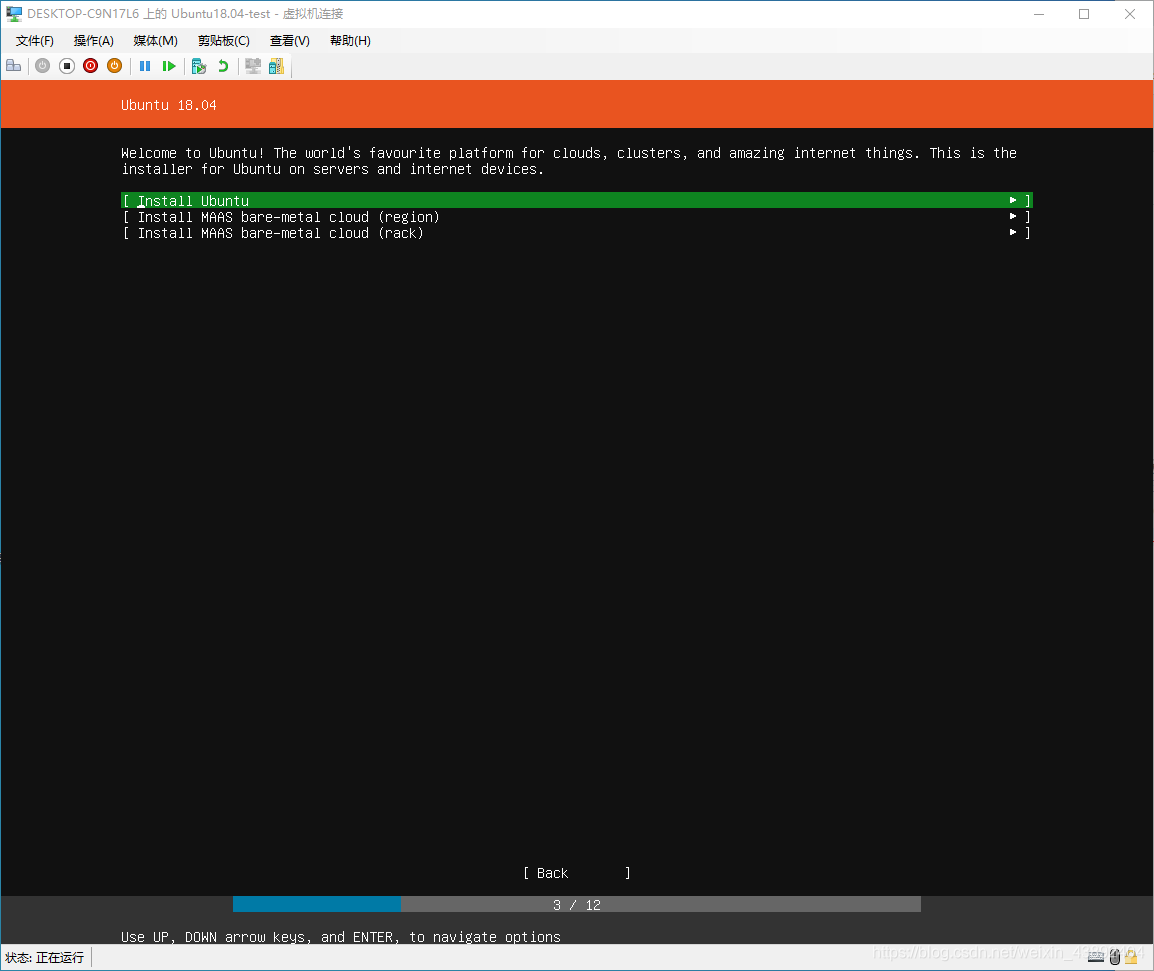
Task: Choose Install MAAS bare-metal cloud (rack)
Action: (x=576, y=233)
